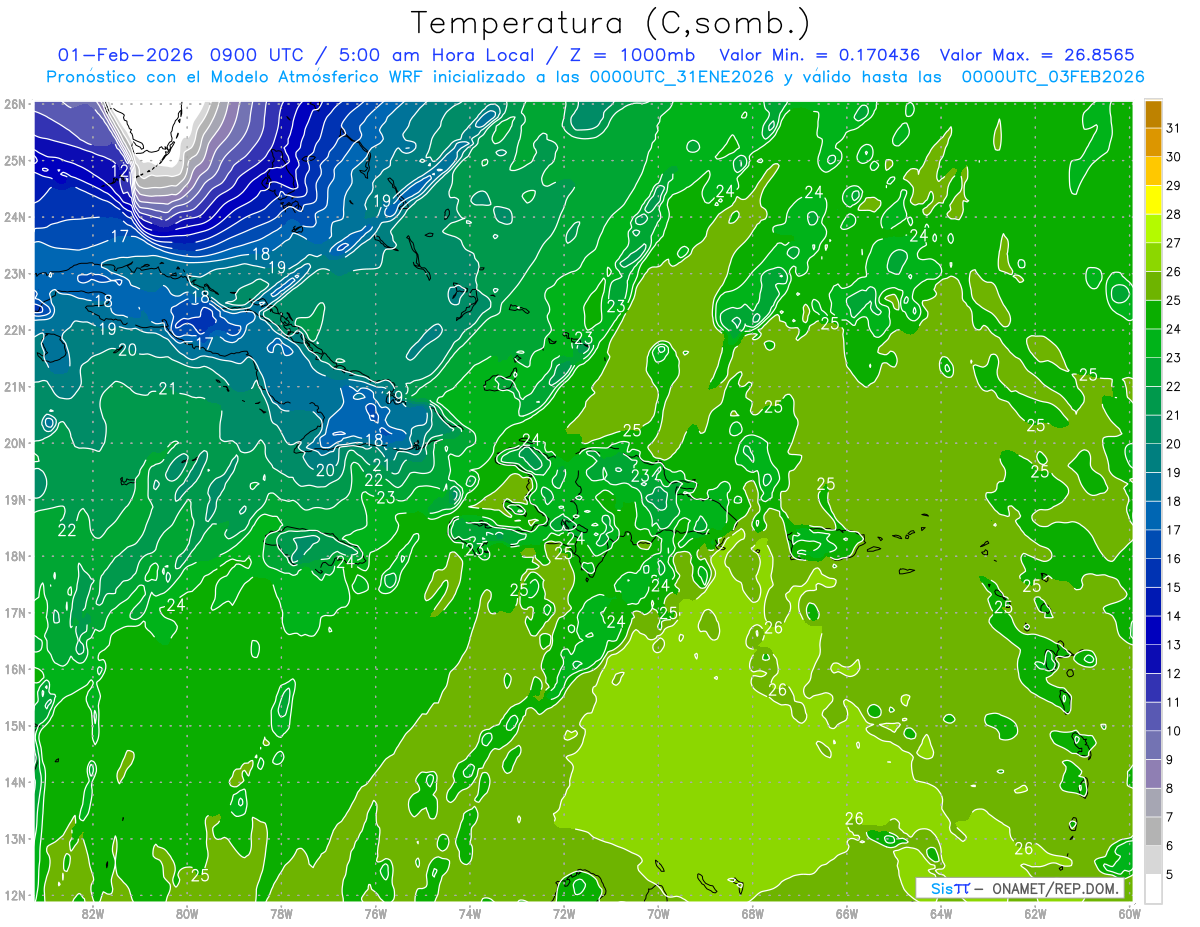Click the latitude label "16N"
Viewport: 1200px width, 927px height.
point(15,669)
